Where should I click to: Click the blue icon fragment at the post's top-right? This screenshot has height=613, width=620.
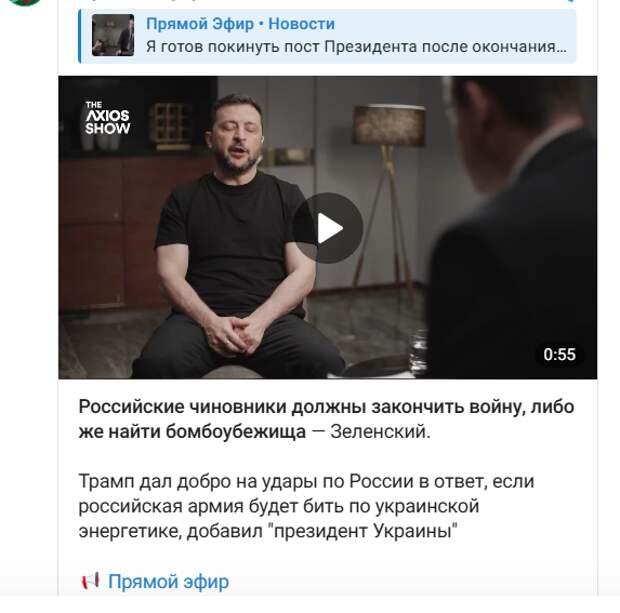point(571,1)
